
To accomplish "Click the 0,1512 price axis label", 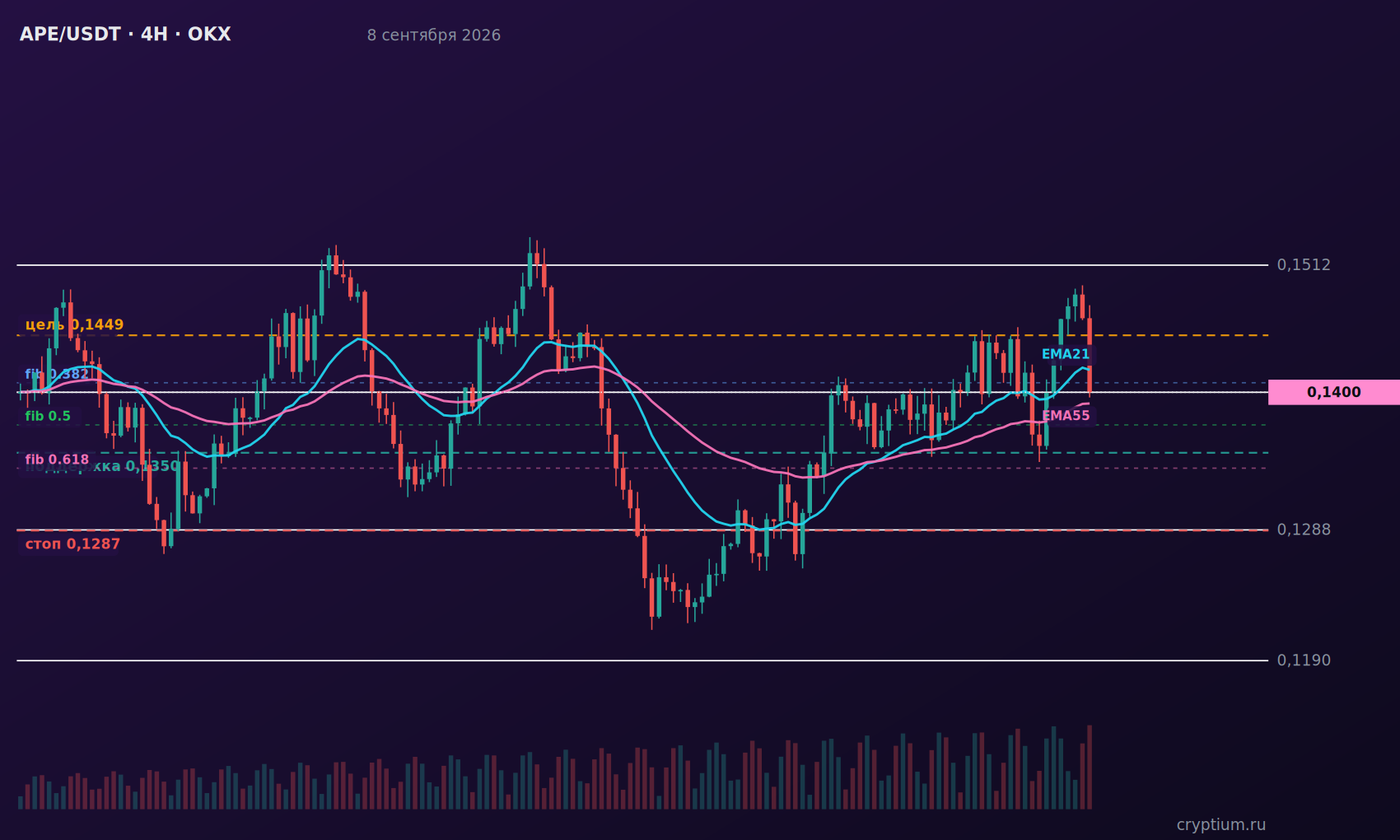I will tap(1304, 265).
